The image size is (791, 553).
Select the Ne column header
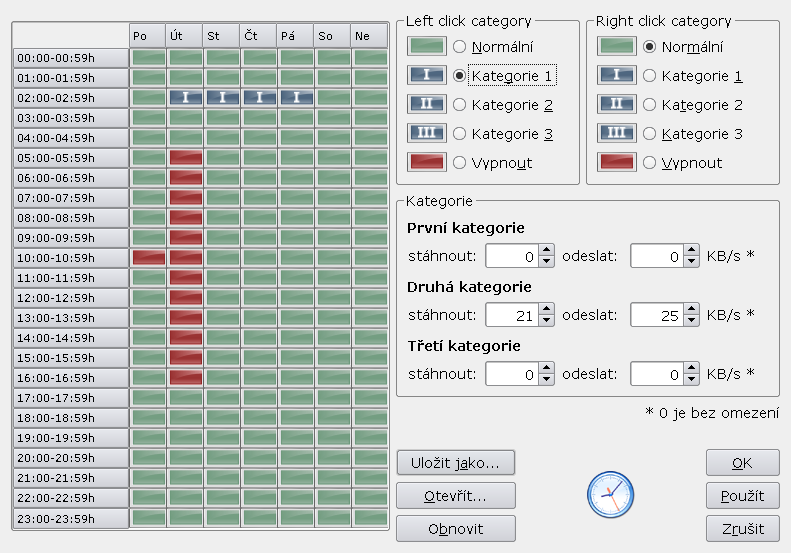(x=369, y=36)
